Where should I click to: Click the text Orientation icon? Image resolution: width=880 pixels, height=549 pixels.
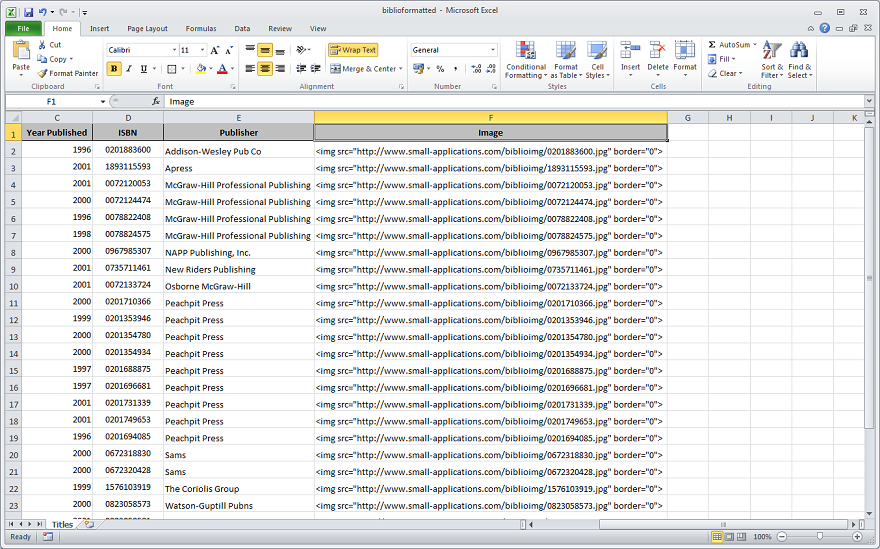click(x=301, y=50)
